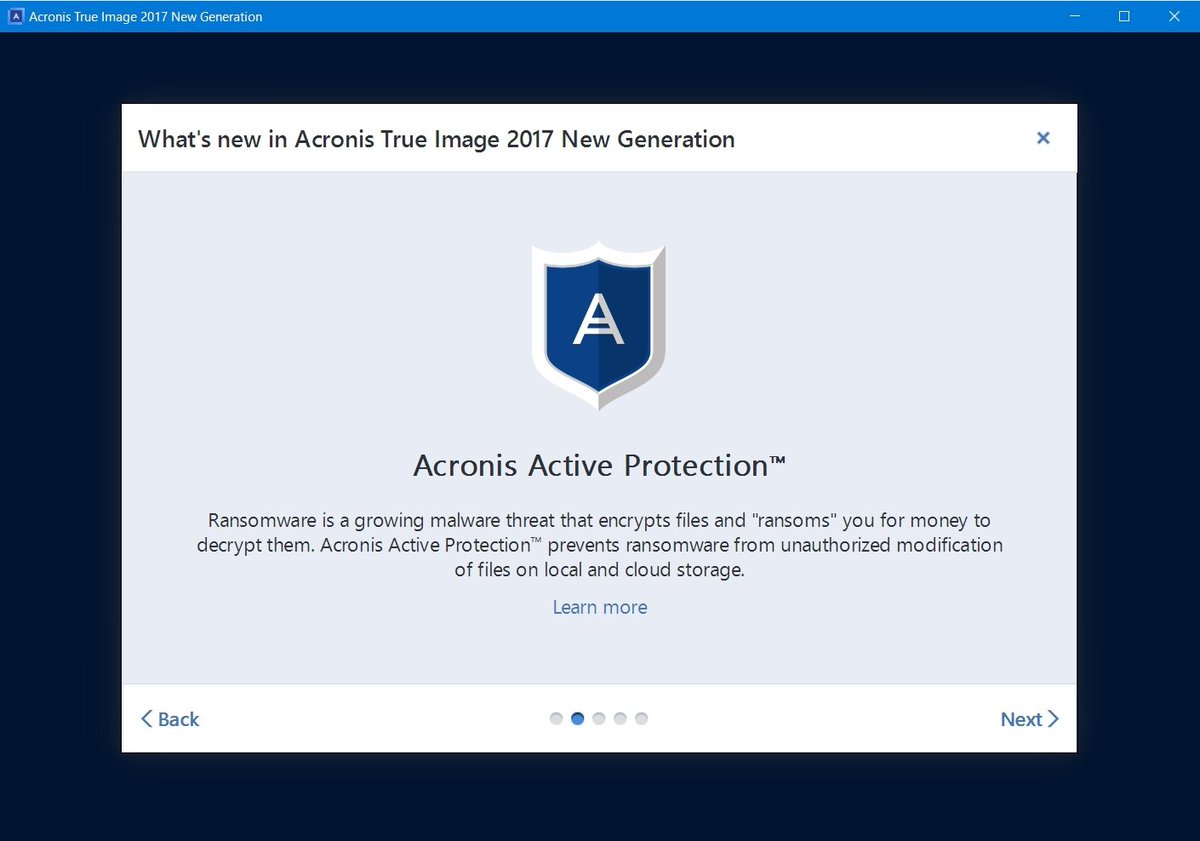Screen dimensions: 1200x841
Task: Click the ransomware description paragraph
Action: (x=600, y=546)
